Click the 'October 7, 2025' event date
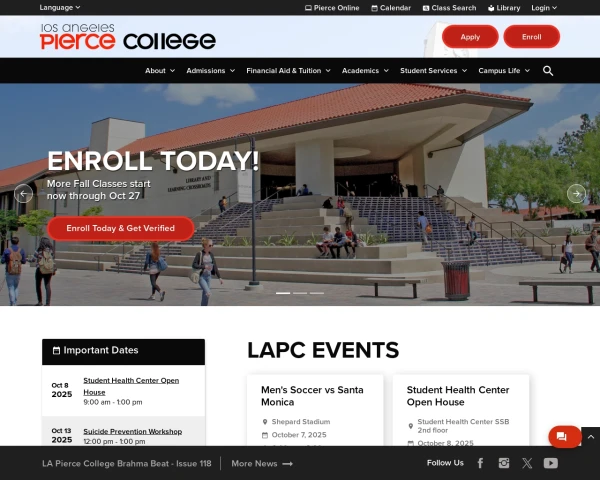Screen dimensions: 600x480 [299, 435]
